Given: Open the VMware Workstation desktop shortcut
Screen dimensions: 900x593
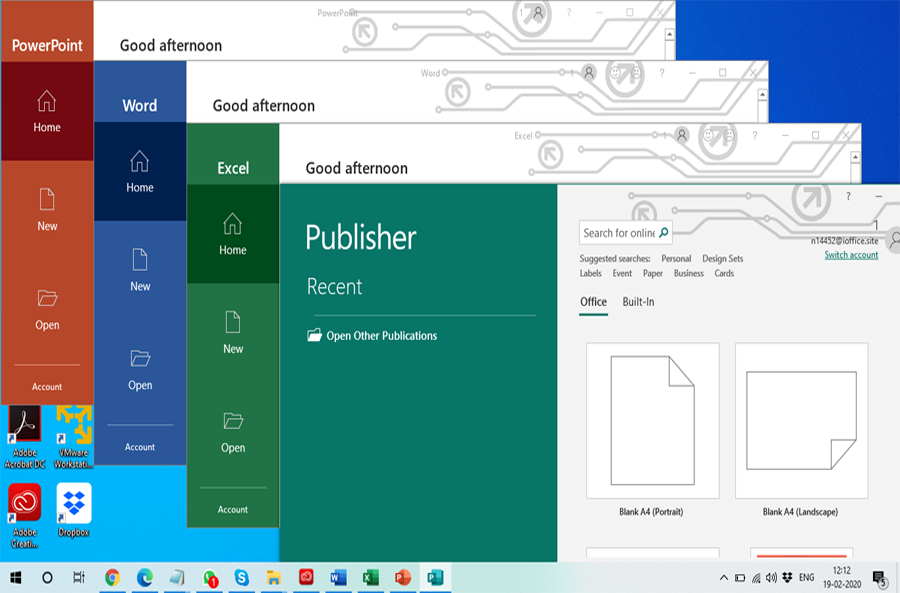Looking at the screenshot, I should [74, 425].
